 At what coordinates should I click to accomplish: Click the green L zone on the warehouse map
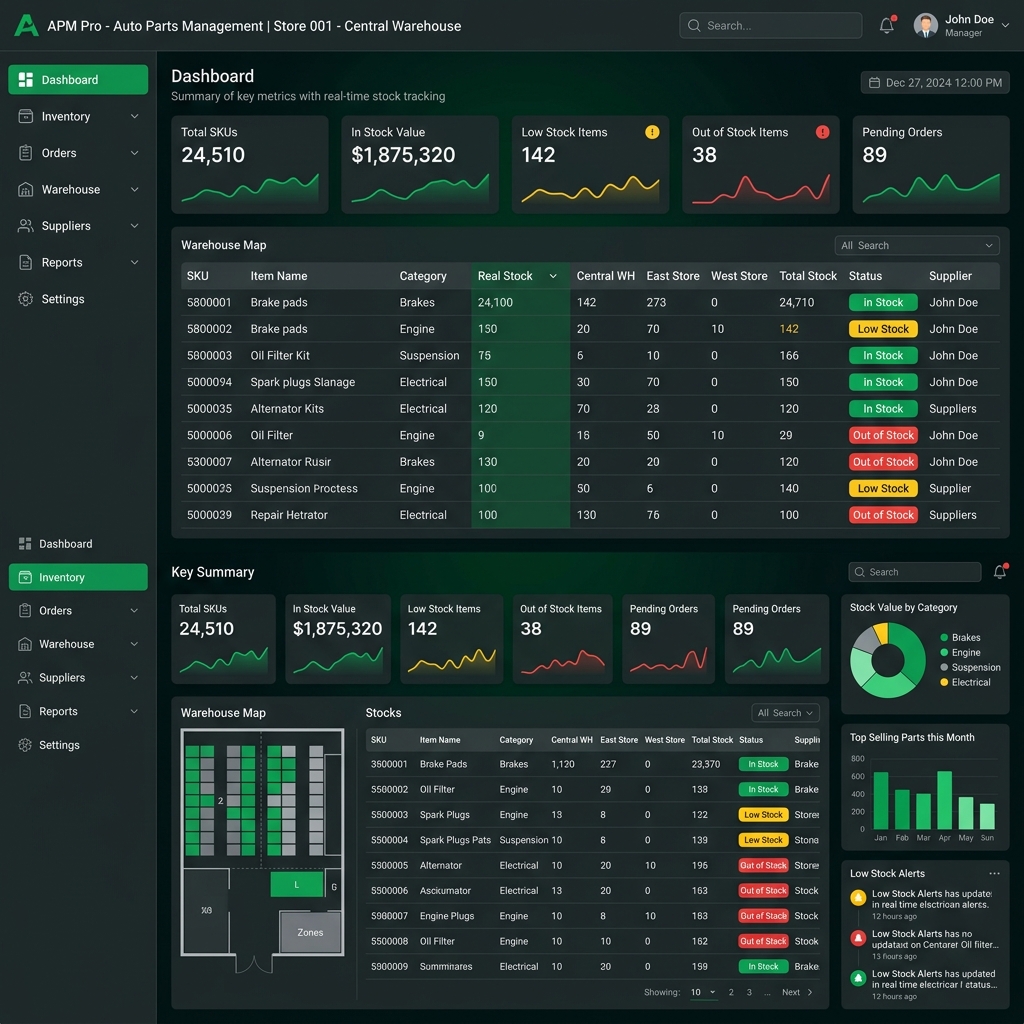(x=296, y=885)
